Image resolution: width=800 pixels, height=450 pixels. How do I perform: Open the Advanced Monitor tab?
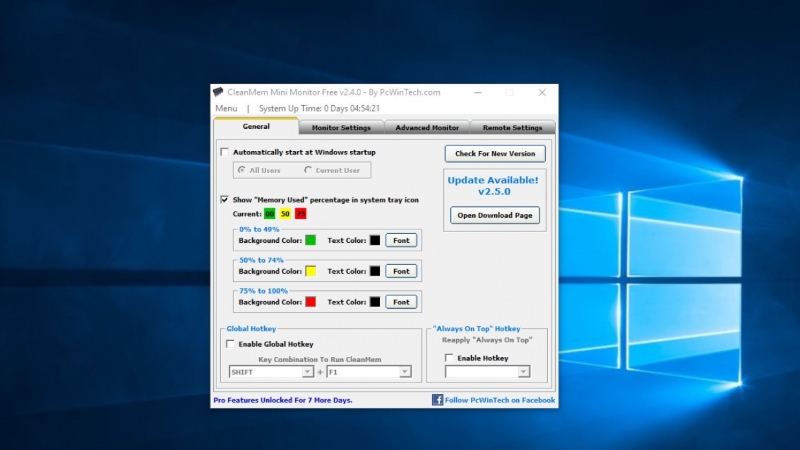tap(427, 128)
